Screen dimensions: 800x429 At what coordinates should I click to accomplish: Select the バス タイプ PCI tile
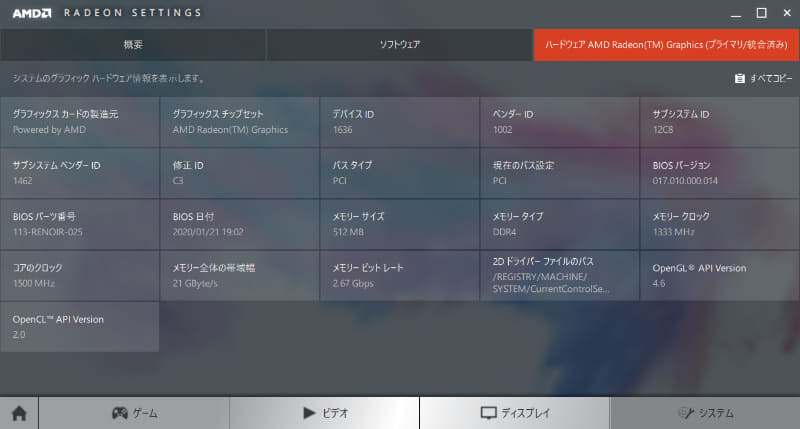tap(399, 173)
